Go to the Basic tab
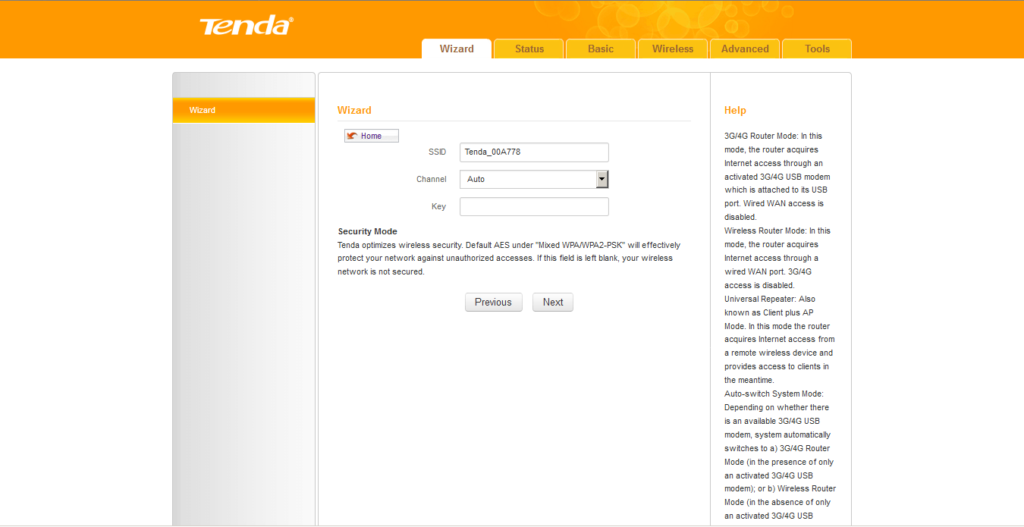Viewport: 1024px width, 527px height. tap(601, 49)
